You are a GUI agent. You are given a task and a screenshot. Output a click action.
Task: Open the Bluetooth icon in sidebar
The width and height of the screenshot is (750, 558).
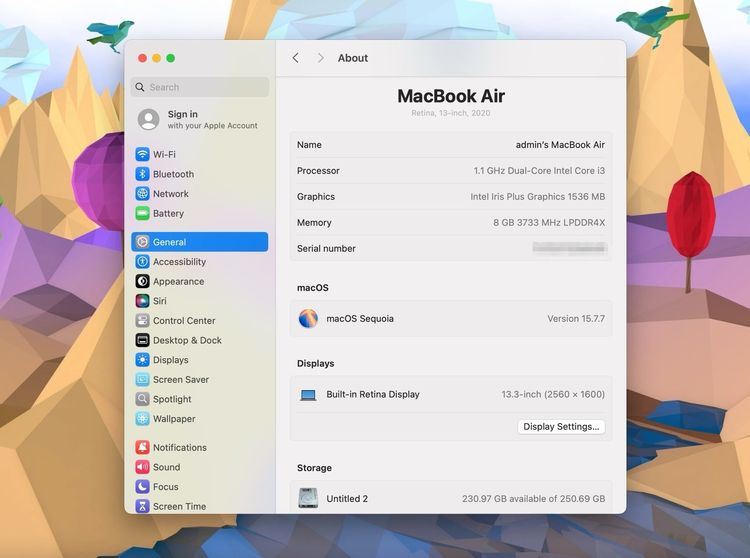pyautogui.click(x=142, y=174)
